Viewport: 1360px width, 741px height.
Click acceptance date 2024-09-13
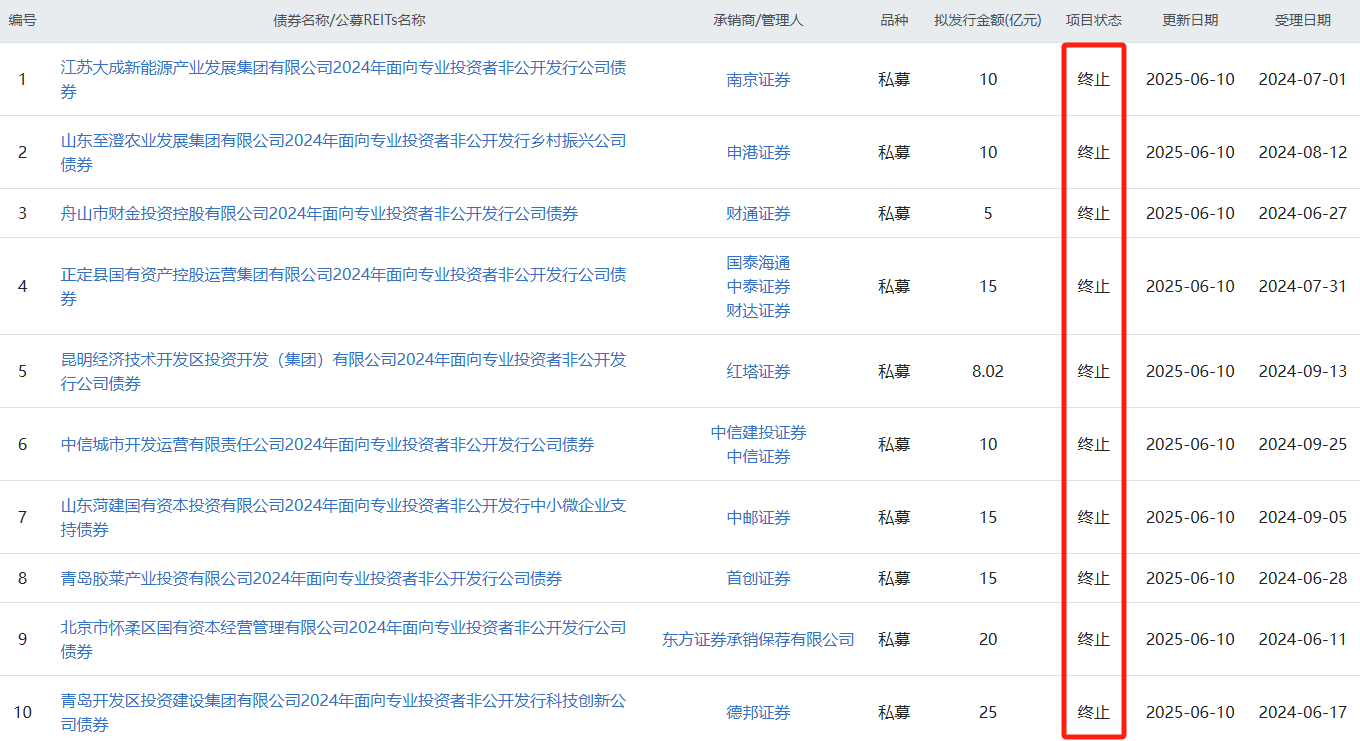tap(1303, 371)
